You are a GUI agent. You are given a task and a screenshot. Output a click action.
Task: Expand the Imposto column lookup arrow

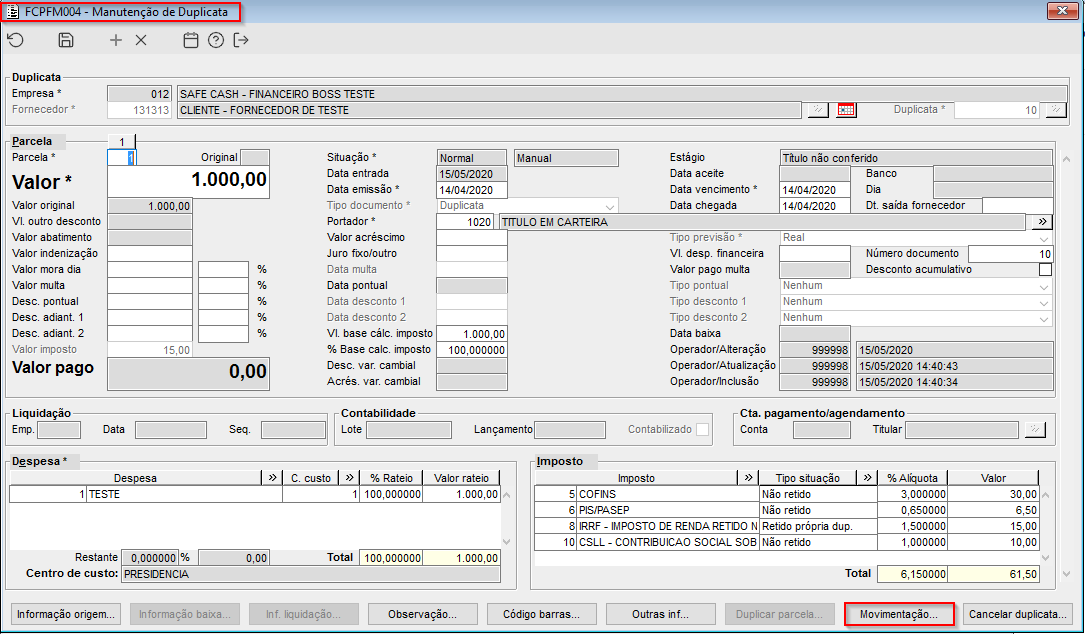click(x=748, y=478)
